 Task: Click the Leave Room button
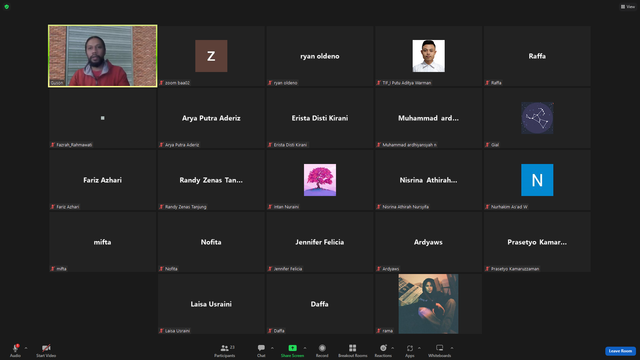click(620, 351)
